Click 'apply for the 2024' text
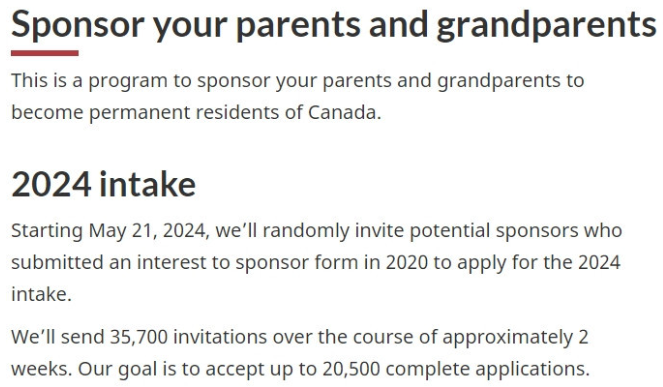 (x=539, y=263)
